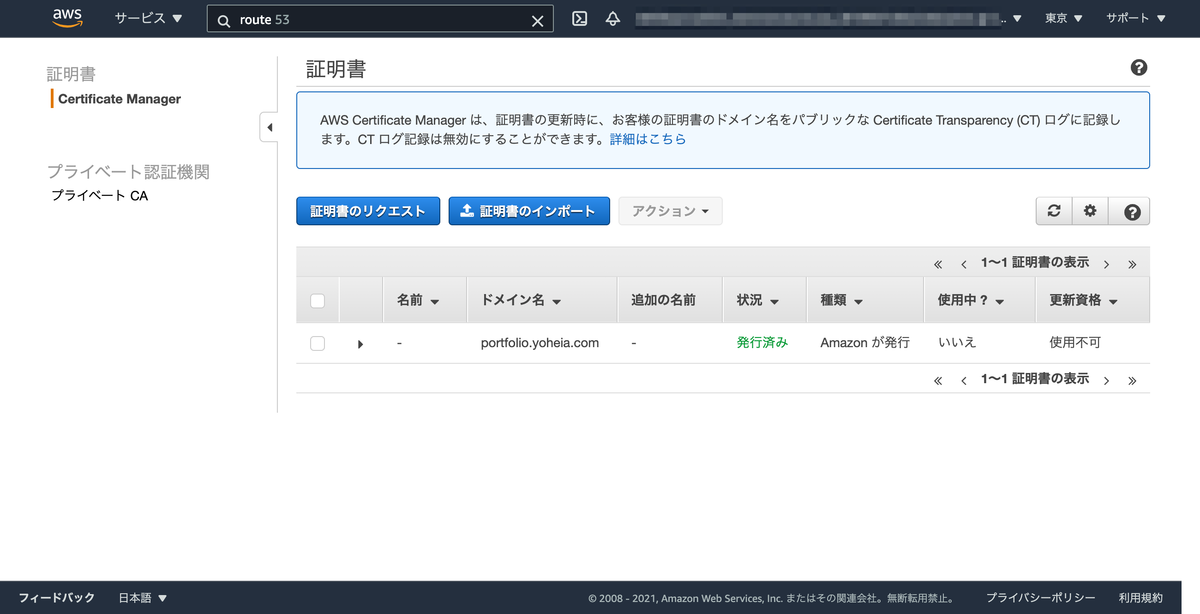The width and height of the screenshot is (1200, 614).
Task: Refresh the certificate list
Action: click(1054, 211)
